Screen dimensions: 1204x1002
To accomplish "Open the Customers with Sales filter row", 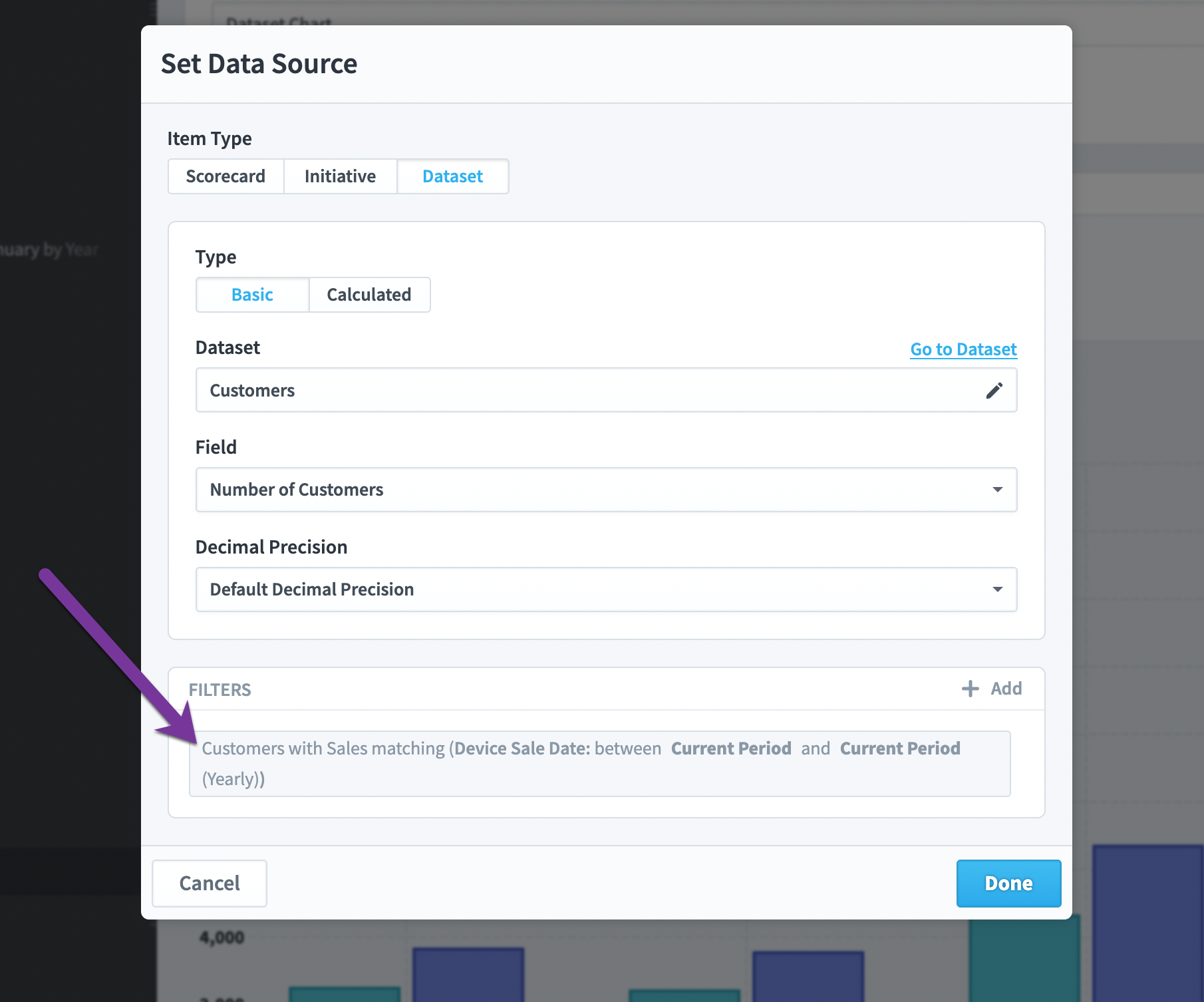I will pos(599,764).
